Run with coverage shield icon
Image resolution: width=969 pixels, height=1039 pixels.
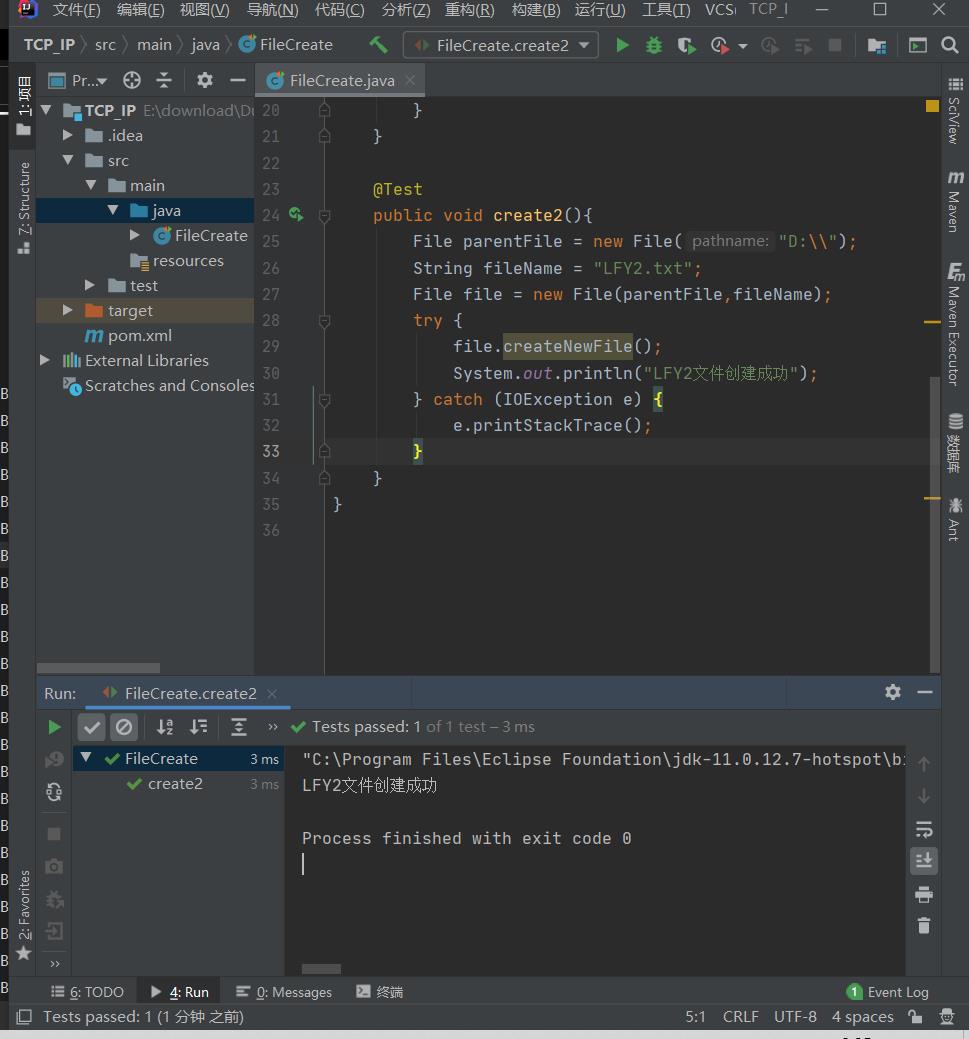coord(686,45)
